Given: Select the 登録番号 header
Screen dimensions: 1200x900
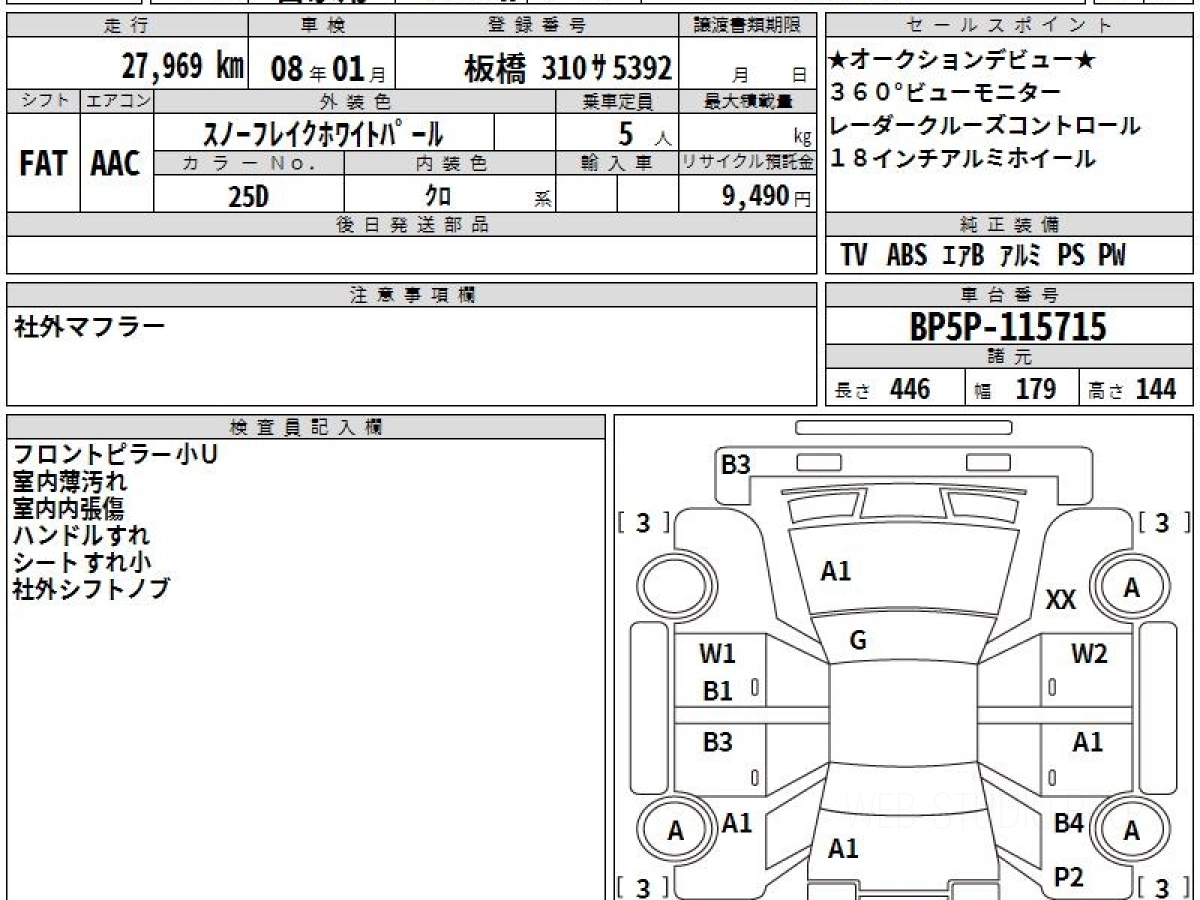Looking at the screenshot, I should pos(537,26).
